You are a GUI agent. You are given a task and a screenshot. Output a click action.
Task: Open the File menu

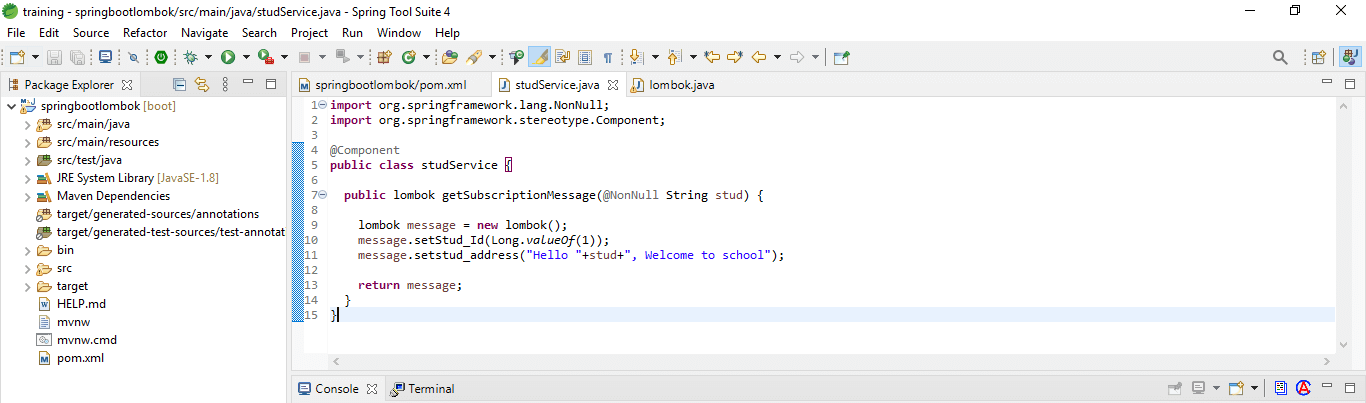(x=16, y=33)
